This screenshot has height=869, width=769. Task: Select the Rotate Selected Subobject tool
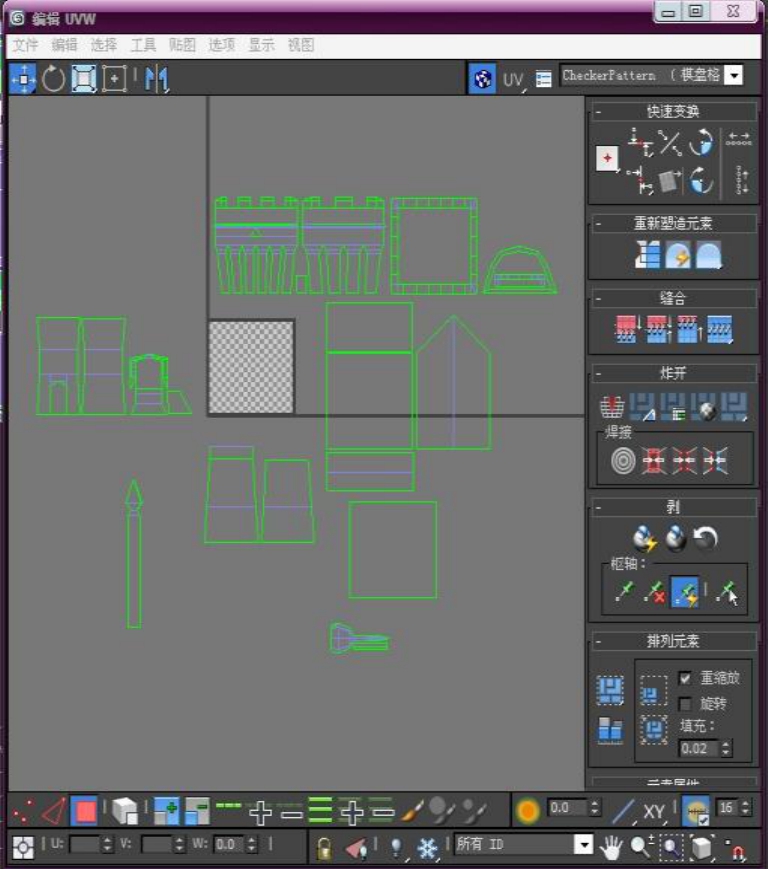click(53, 79)
